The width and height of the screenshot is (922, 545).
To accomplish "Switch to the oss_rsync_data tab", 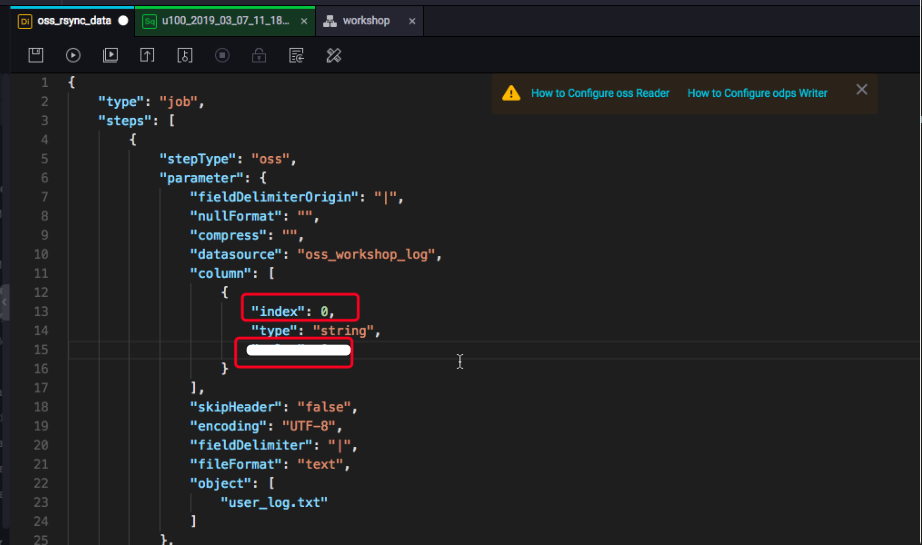I will 73,20.
